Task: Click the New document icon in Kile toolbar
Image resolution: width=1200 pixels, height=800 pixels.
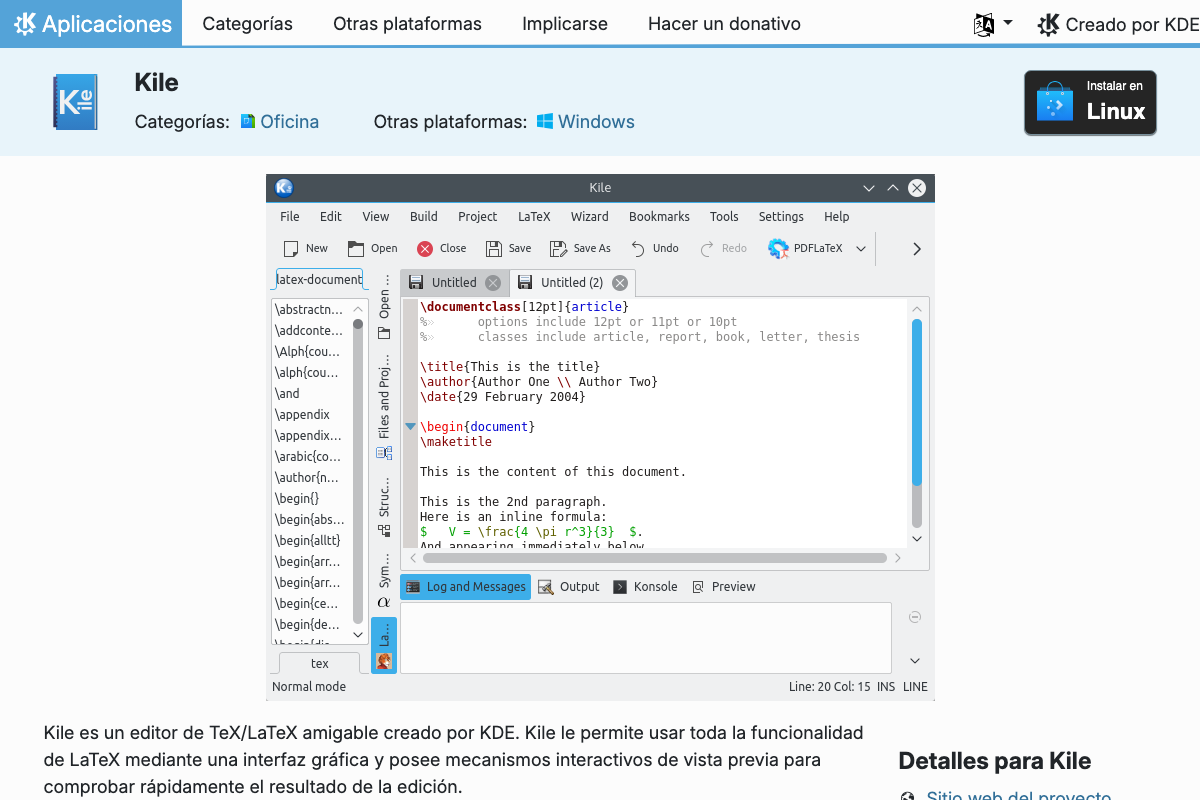Action: click(x=291, y=249)
